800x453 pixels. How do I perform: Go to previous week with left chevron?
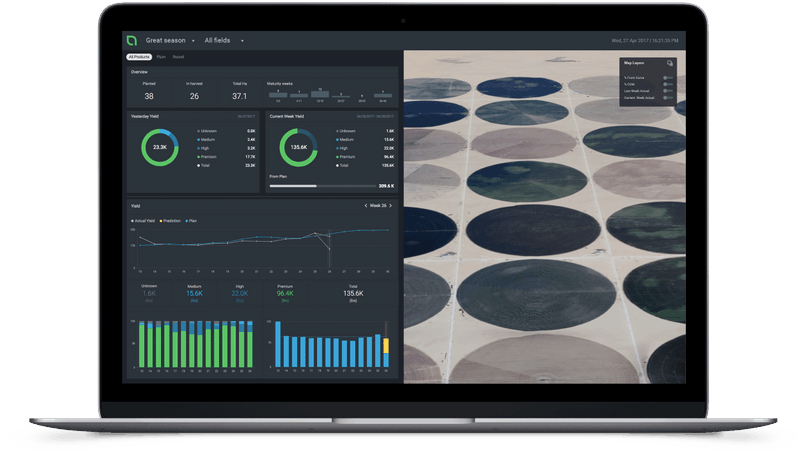tap(365, 206)
